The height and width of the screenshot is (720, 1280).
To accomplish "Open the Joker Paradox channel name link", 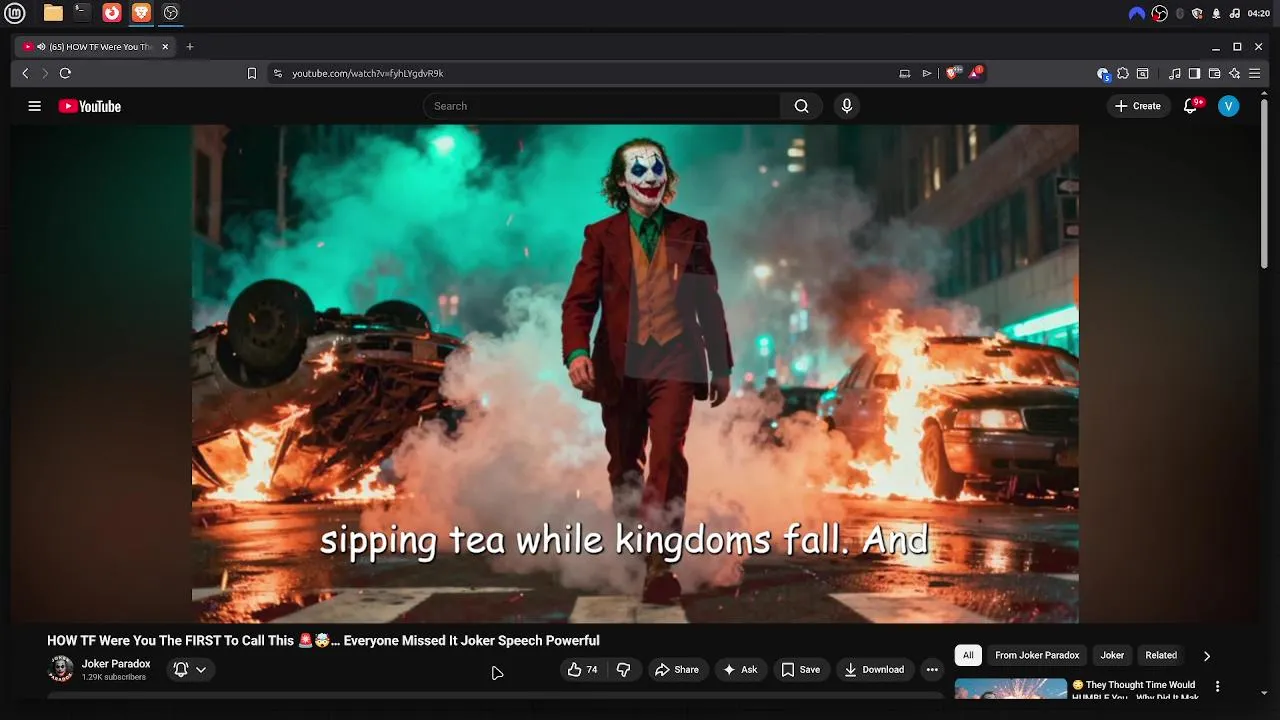I will coord(116,664).
